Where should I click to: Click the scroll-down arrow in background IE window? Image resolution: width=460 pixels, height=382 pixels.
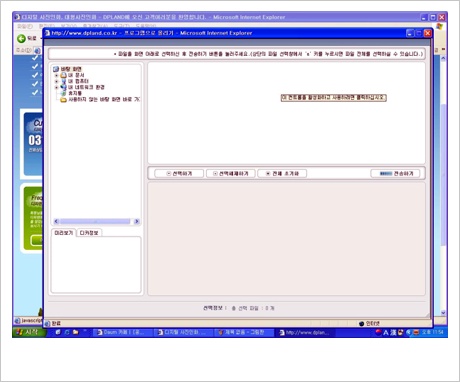[443, 313]
